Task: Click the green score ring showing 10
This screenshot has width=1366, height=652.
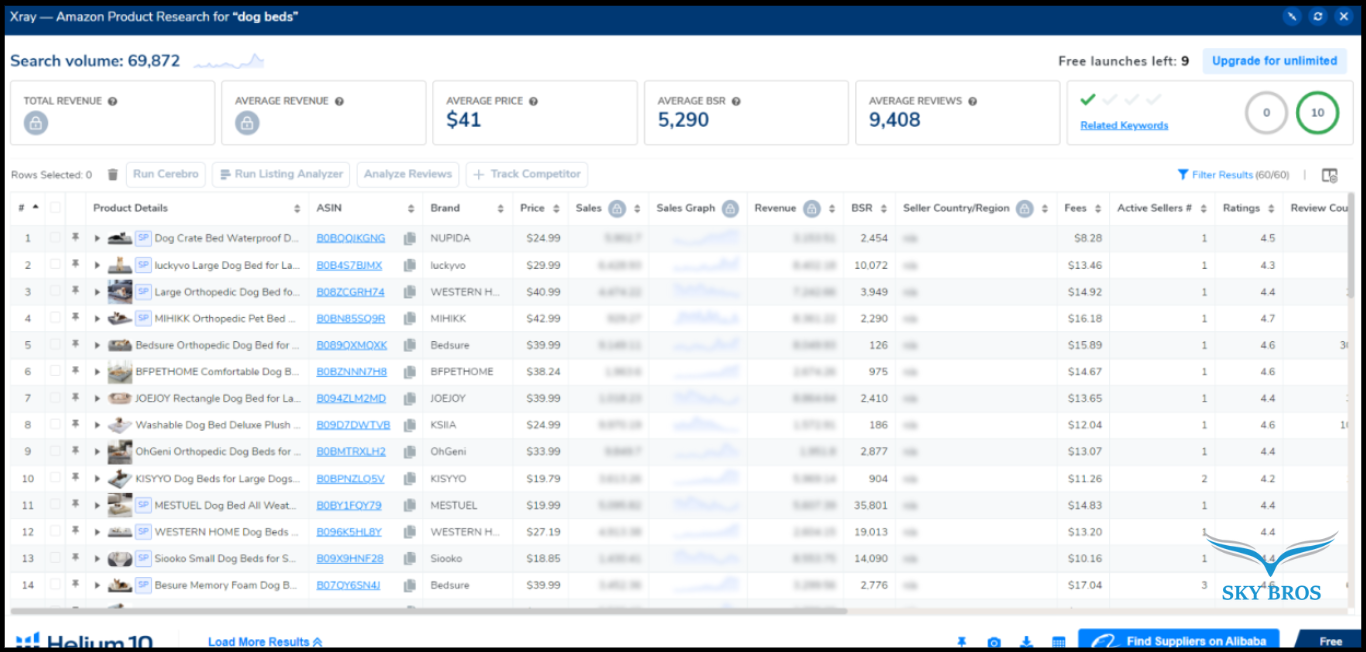Action: 1317,112
